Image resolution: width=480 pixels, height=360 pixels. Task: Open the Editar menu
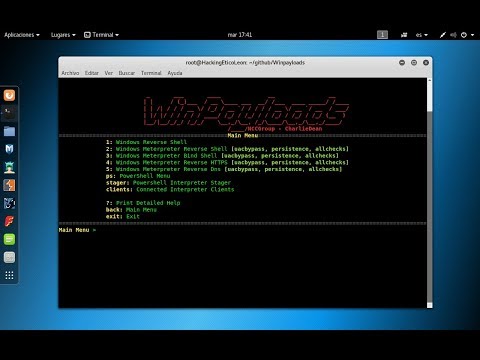[91, 73]
